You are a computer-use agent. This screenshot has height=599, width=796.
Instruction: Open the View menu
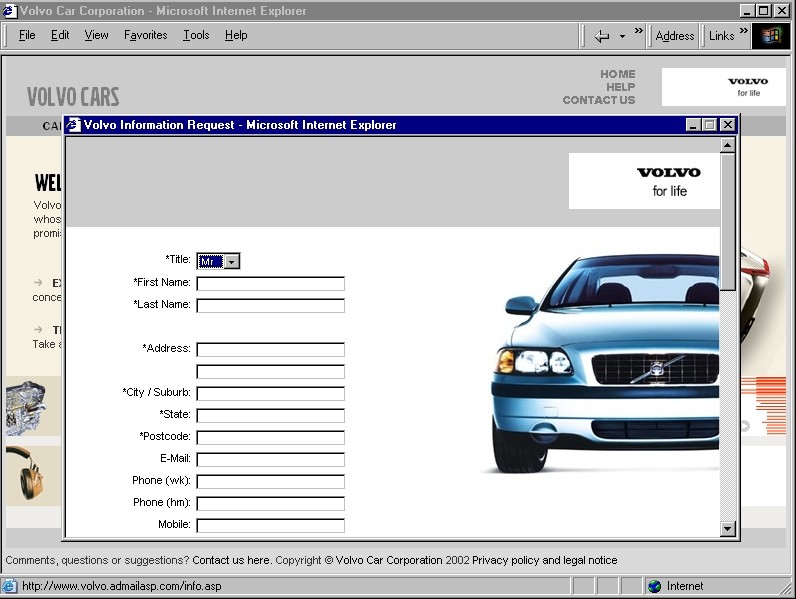pyautogui.click(x=96, y=35)
